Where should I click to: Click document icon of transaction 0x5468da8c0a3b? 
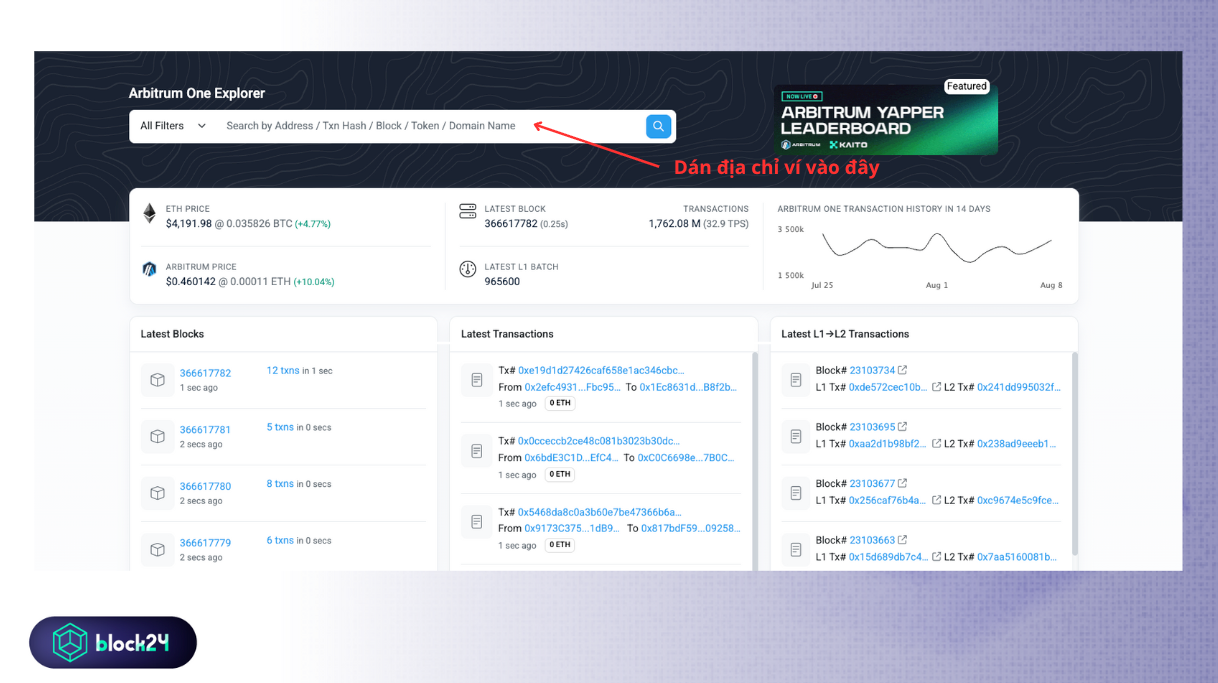tap(477, 522)
